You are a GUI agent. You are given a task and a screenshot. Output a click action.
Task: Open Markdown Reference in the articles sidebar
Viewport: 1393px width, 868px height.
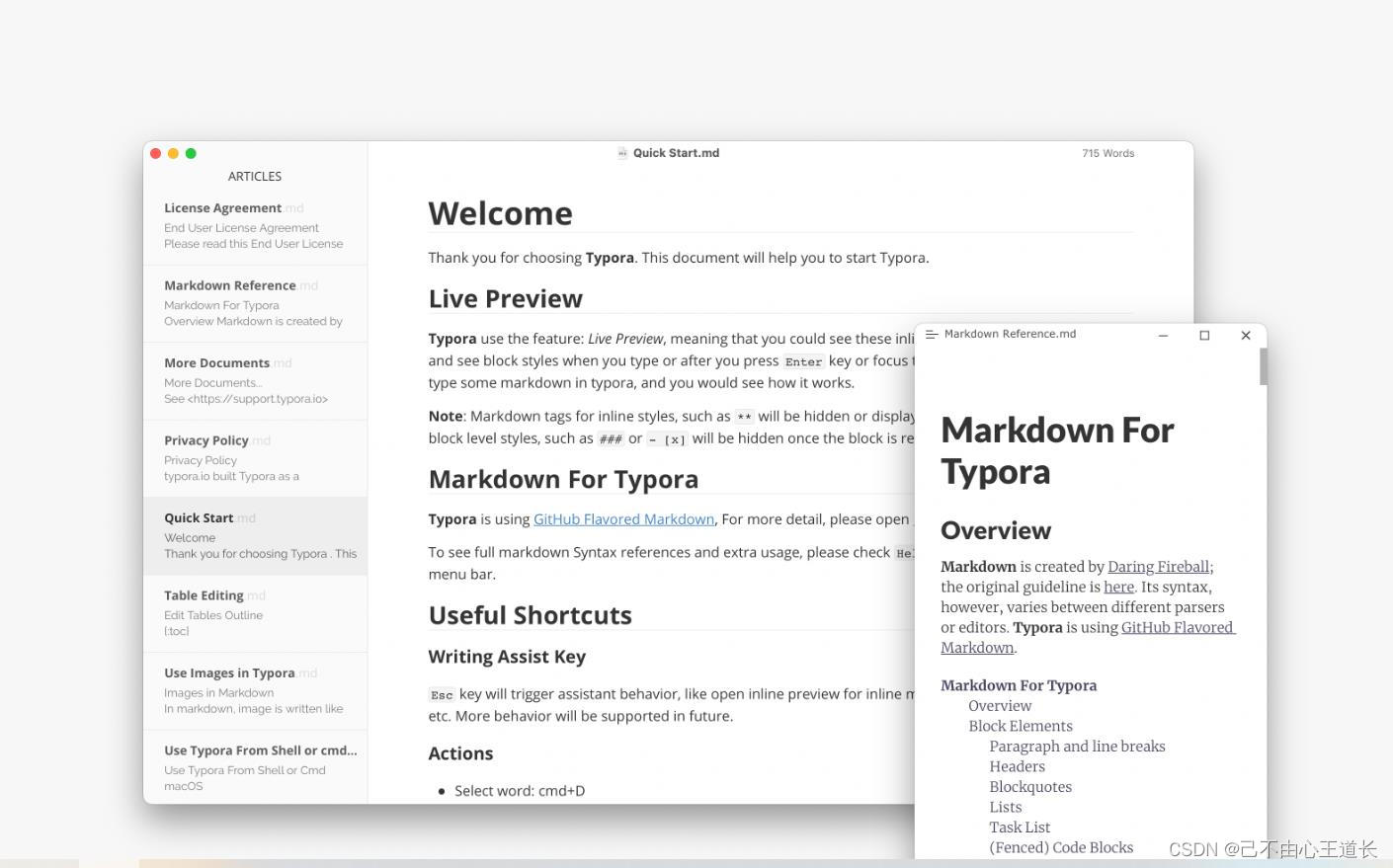click(x=255, y=303)
